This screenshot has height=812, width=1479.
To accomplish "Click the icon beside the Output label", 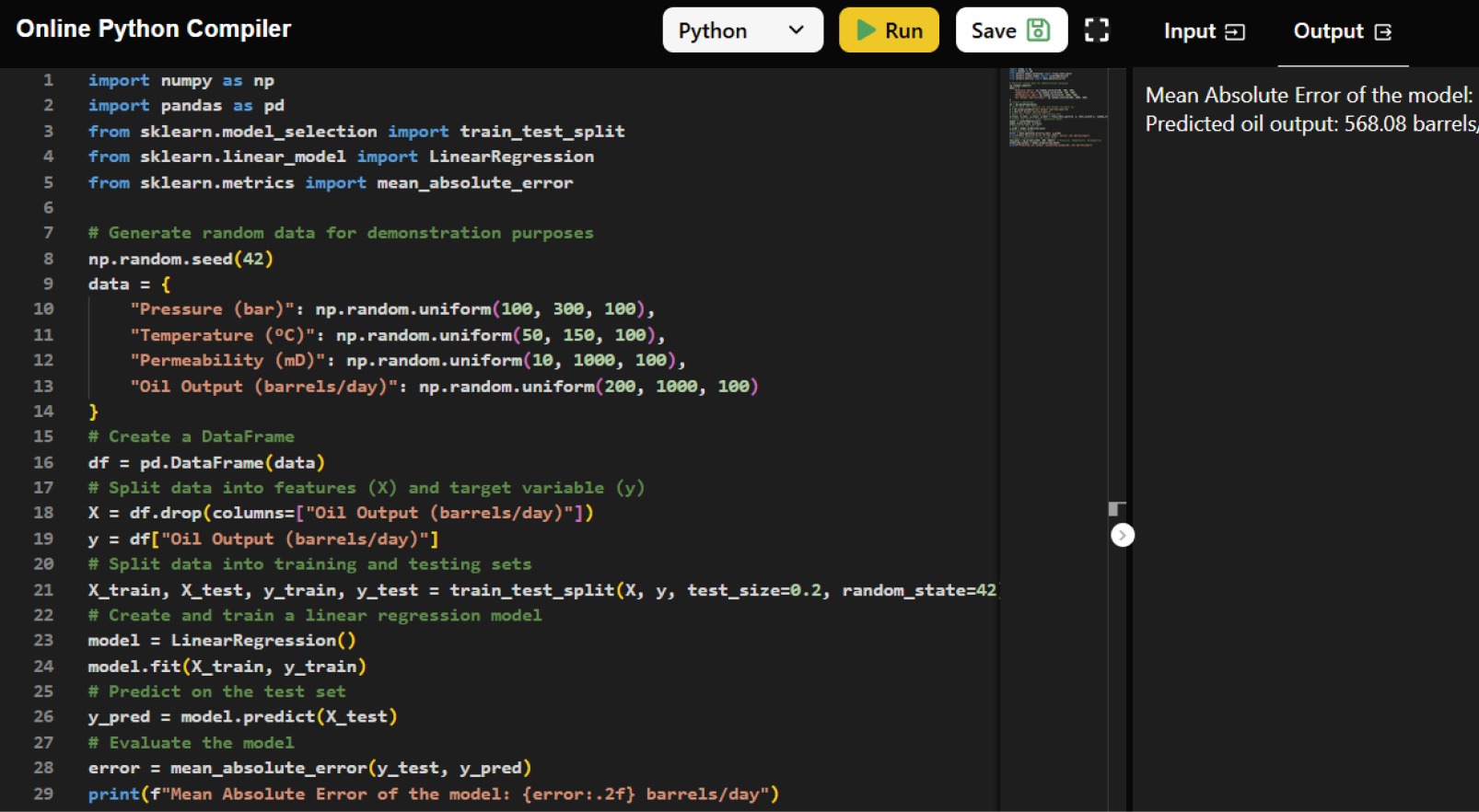I will coord(1382,32).
